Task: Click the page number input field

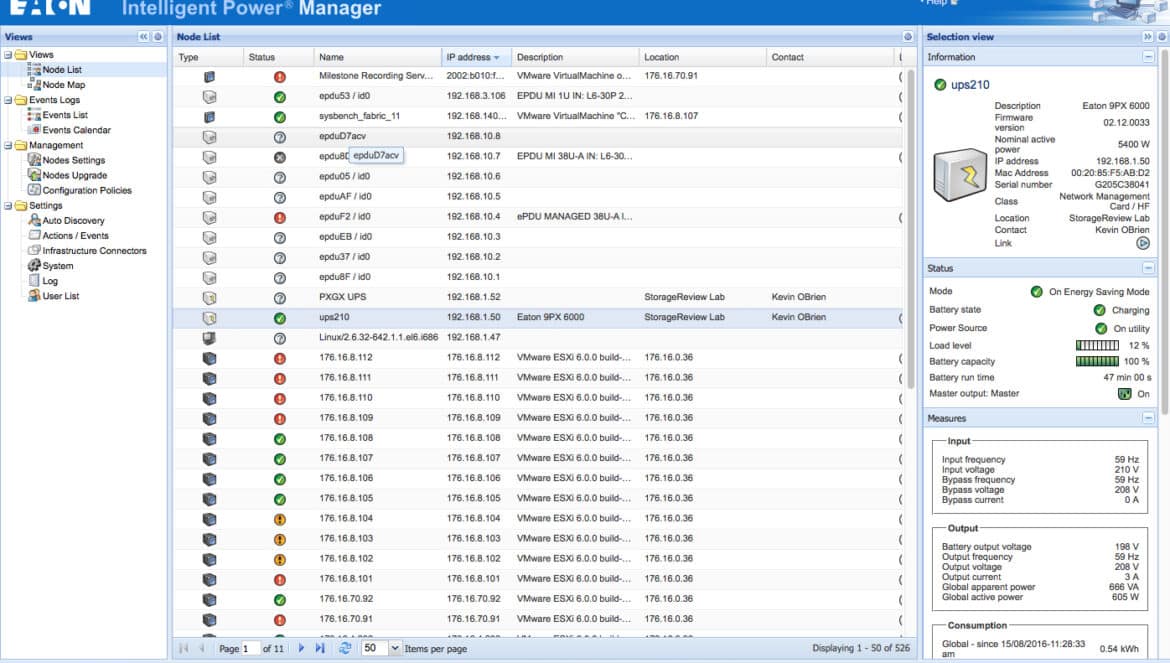Action: coord(250,649)
